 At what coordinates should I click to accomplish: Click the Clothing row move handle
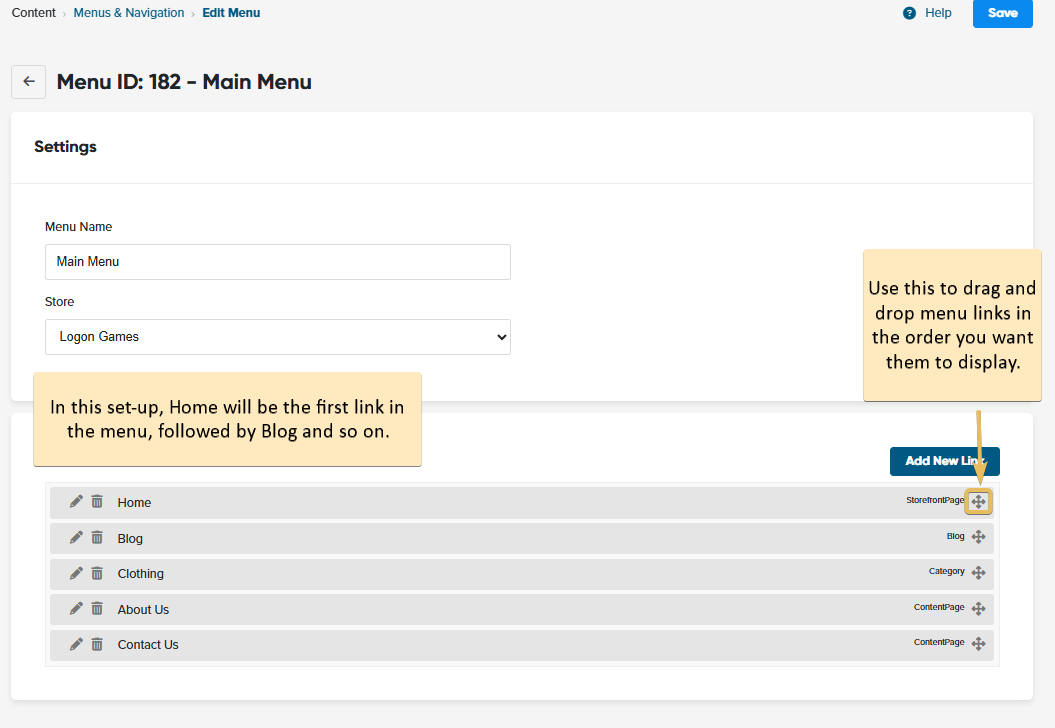click(978, 573)
